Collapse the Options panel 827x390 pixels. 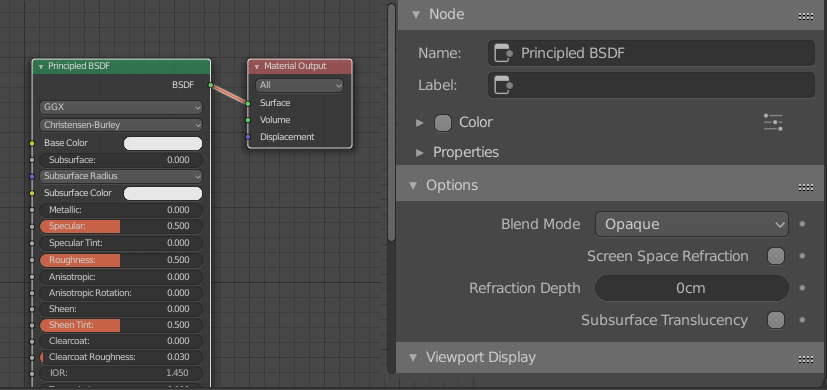414,185
